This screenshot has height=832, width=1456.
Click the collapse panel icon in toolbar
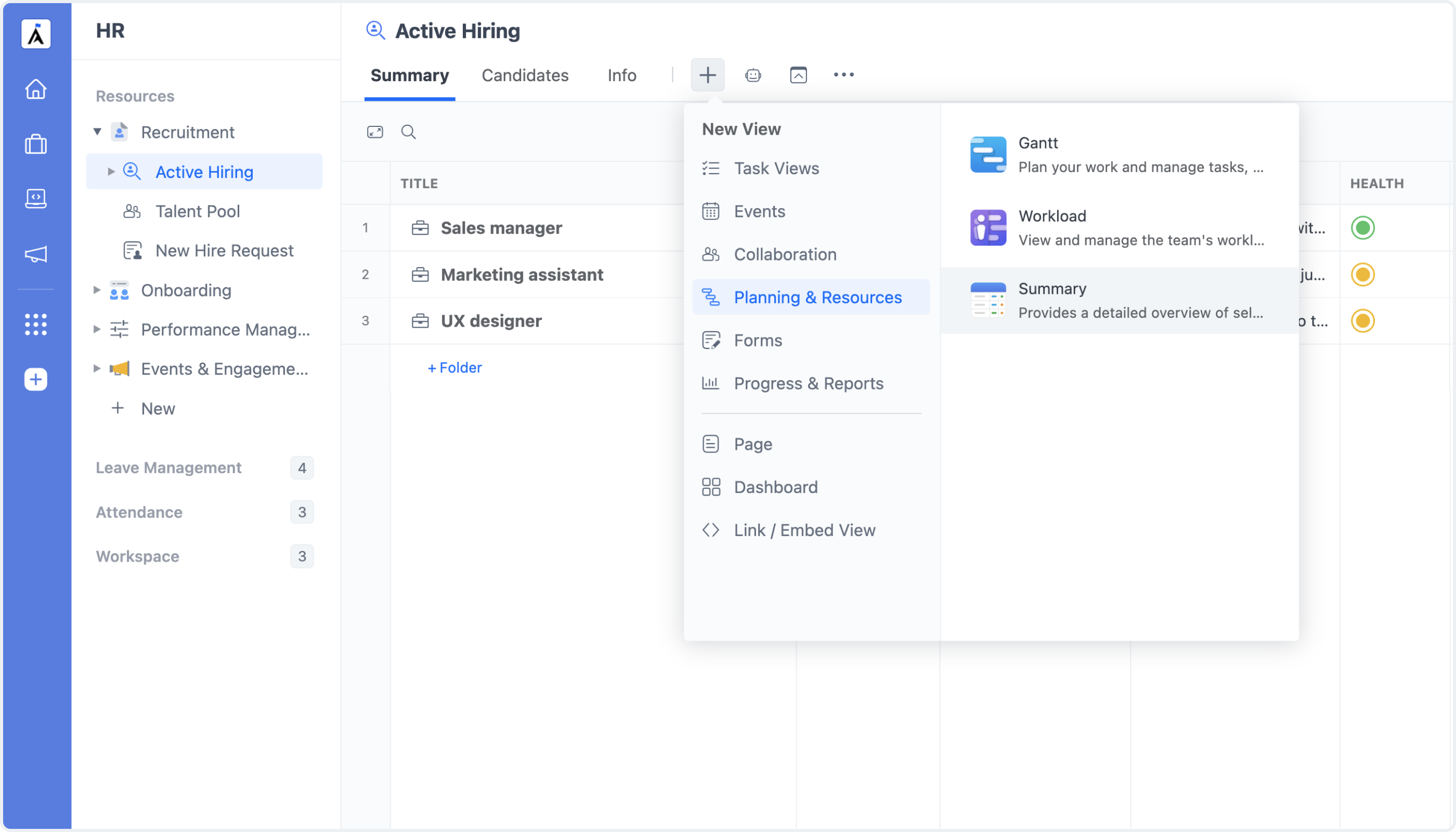798,75
